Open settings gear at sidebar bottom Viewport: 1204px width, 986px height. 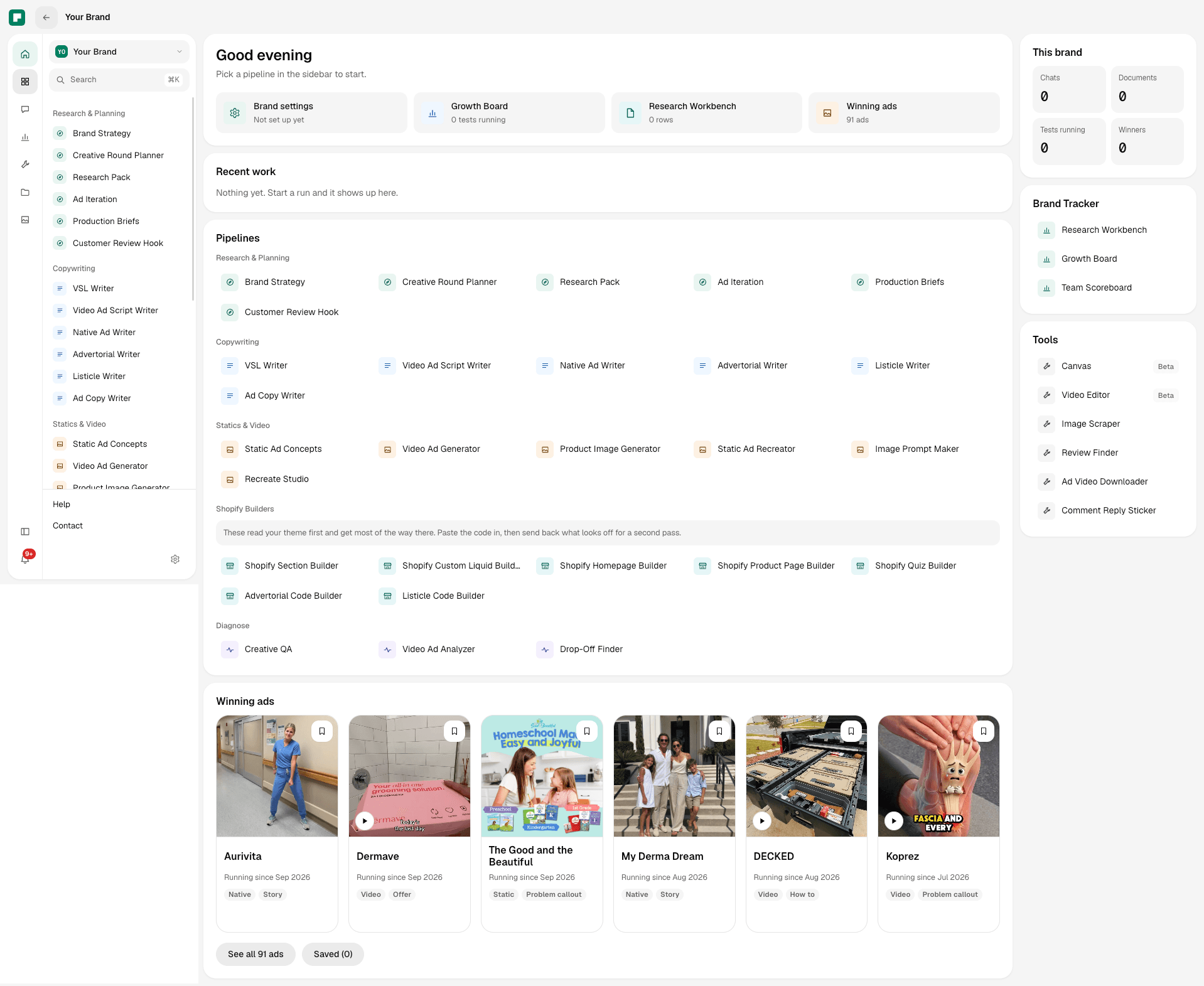coord(175,559)
